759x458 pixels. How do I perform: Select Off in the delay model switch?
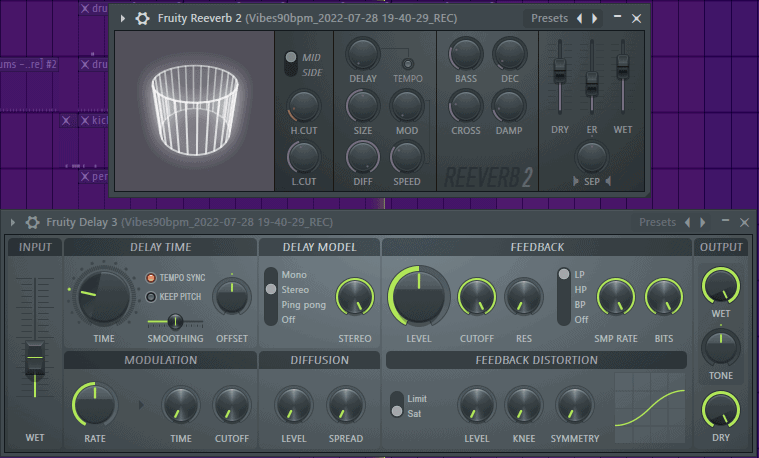[288, 320]
